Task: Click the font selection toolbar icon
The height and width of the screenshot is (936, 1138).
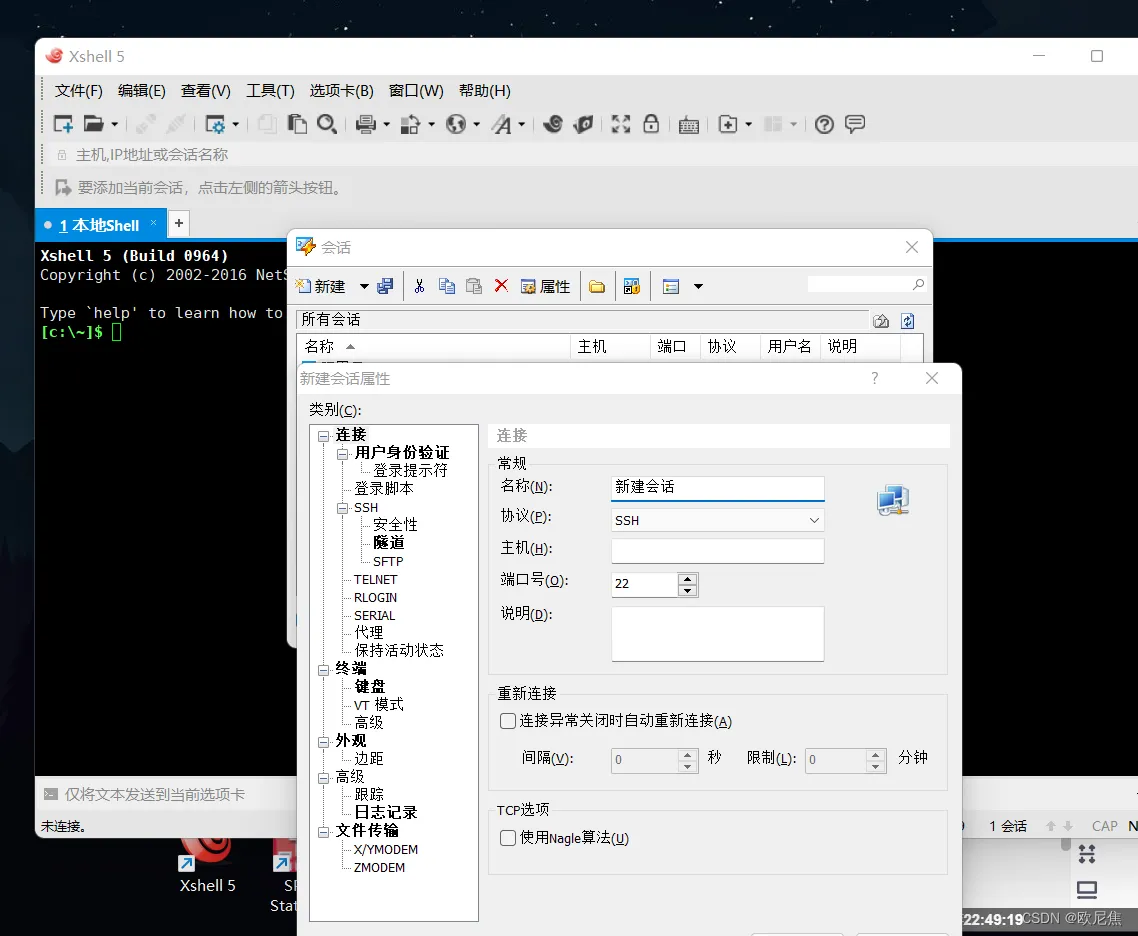Action: 503,124
